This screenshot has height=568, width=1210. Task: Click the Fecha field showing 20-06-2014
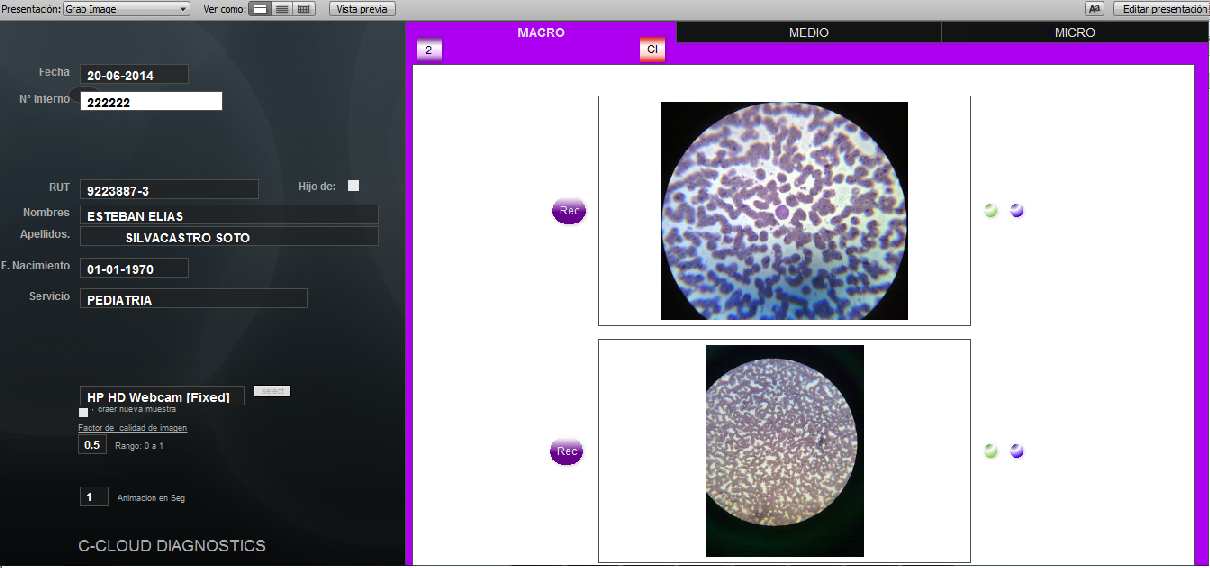[134, 75]
